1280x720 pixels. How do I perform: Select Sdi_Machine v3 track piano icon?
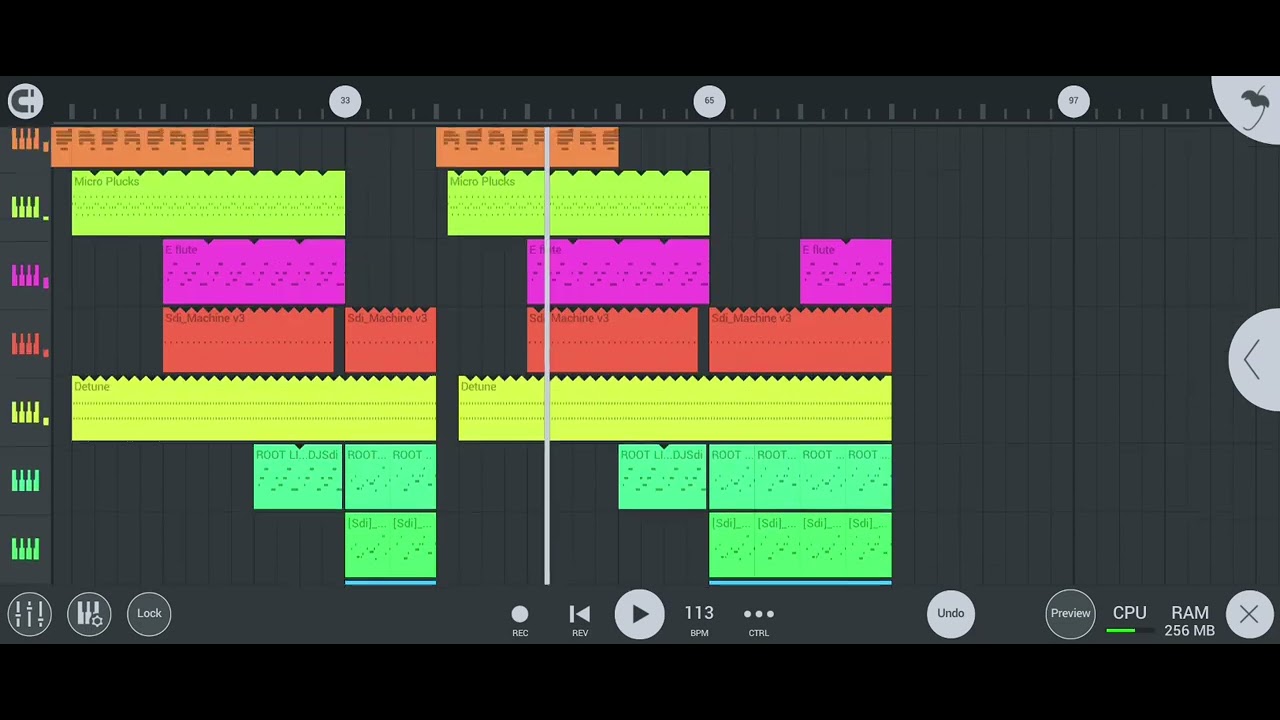[x=27, y=343]
